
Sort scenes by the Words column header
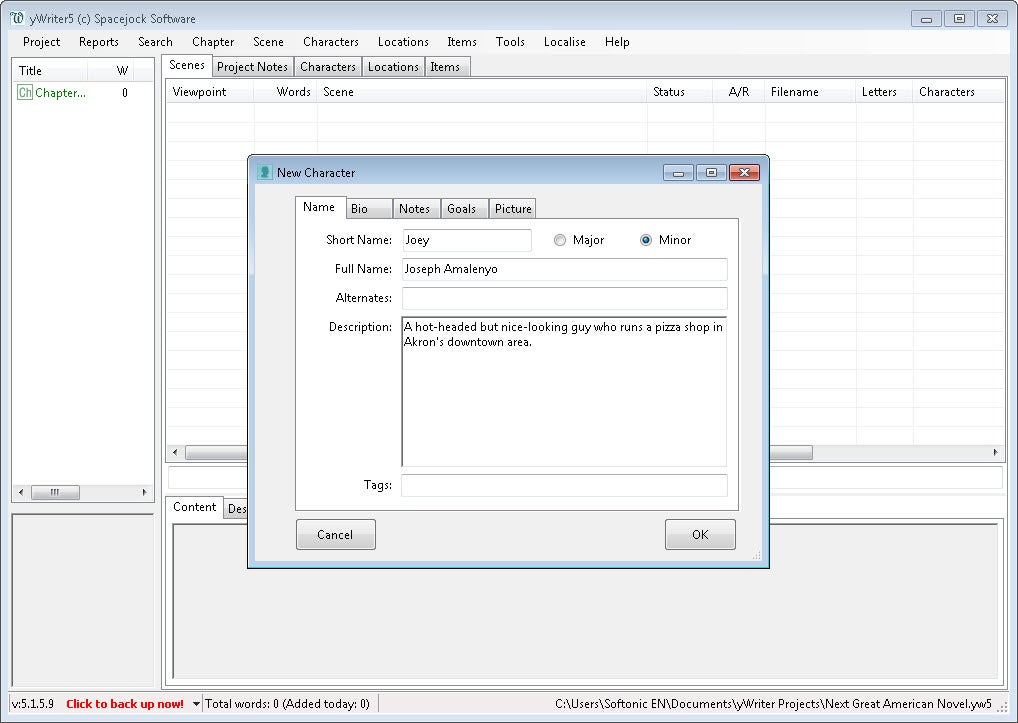click(286, 92)
